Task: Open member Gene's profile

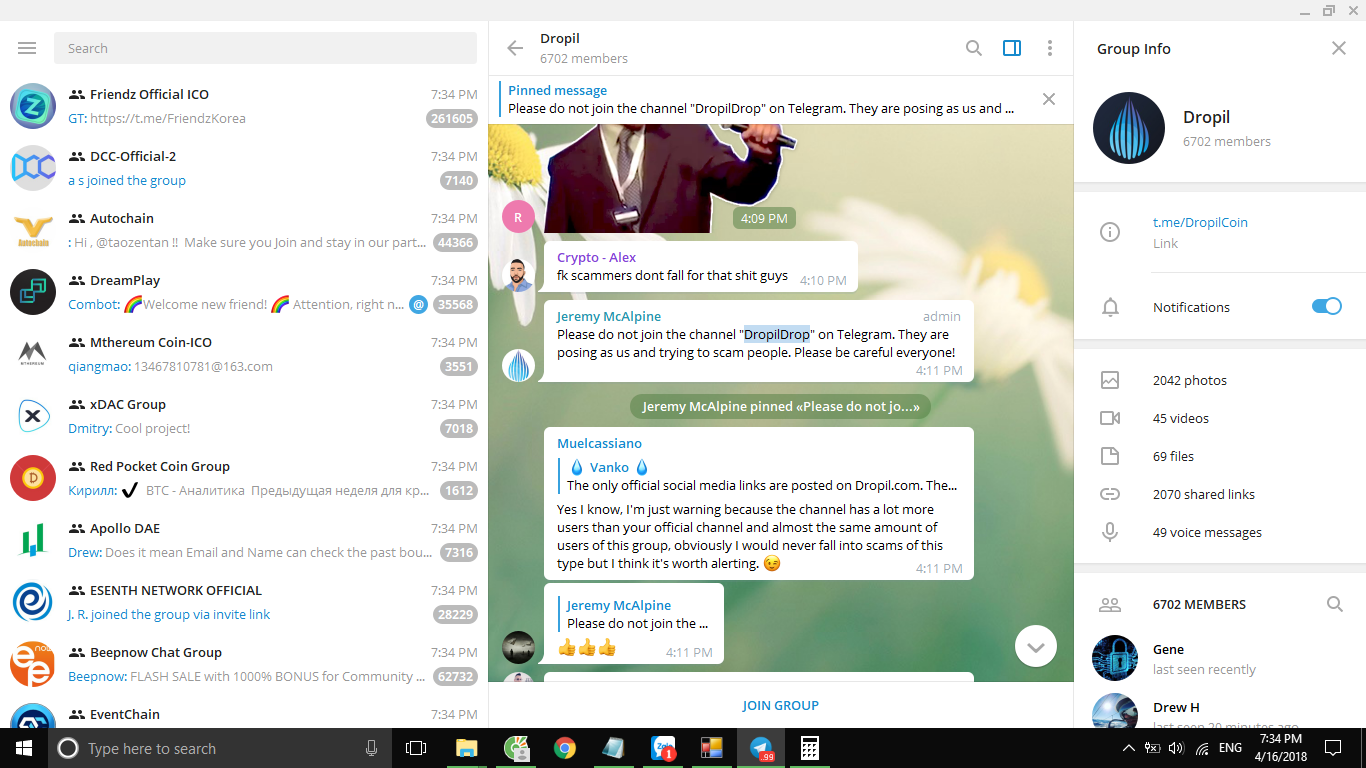Action: (x=1220, y=659)
